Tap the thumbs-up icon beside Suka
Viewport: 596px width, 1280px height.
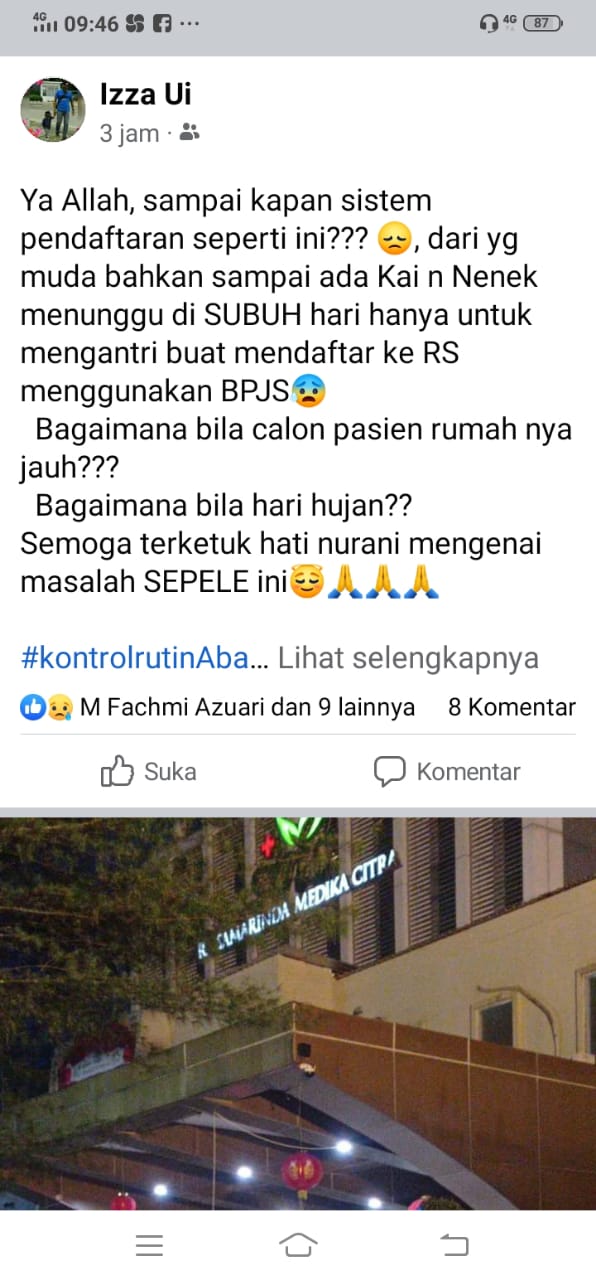tap(117, 771)
